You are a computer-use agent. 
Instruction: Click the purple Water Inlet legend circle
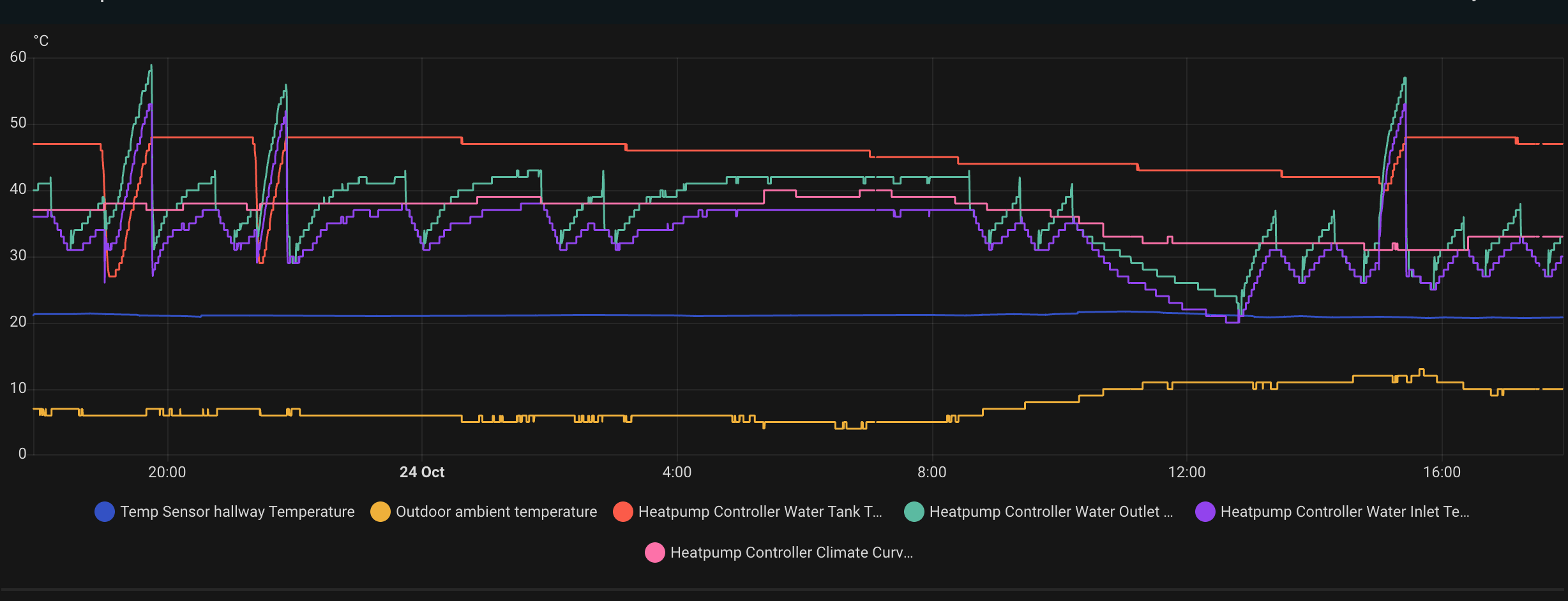[x=1205, y=512]
